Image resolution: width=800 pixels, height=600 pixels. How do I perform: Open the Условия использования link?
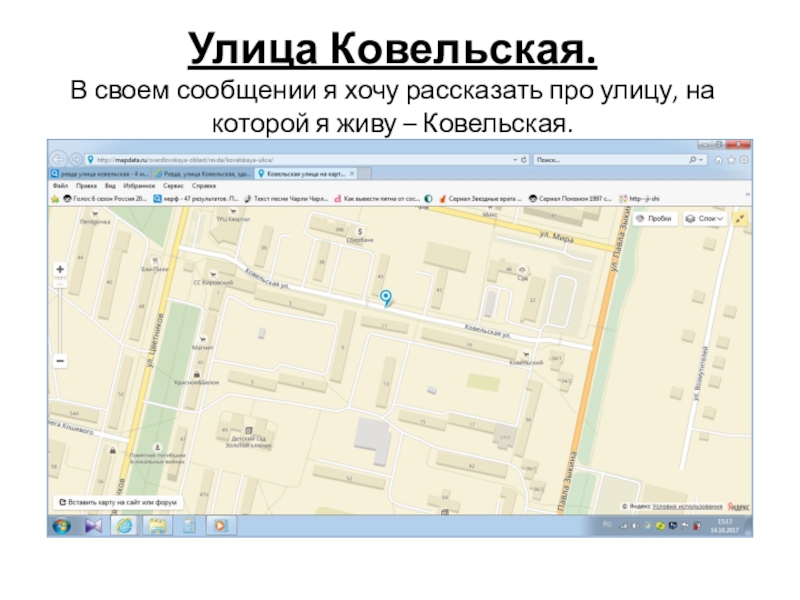pyautogui.click(x=688, y=507)
